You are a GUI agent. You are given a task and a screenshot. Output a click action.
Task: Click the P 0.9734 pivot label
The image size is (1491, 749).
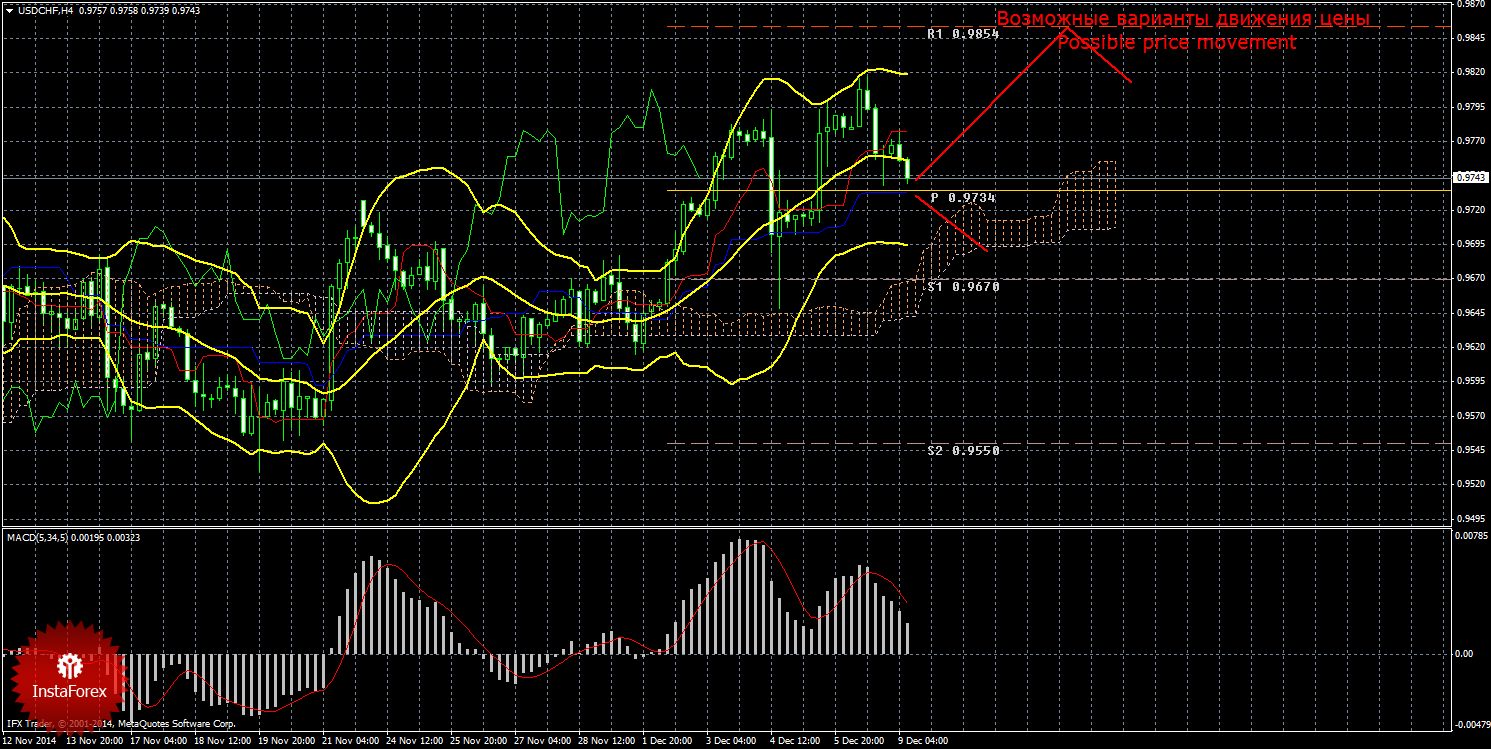963,198
